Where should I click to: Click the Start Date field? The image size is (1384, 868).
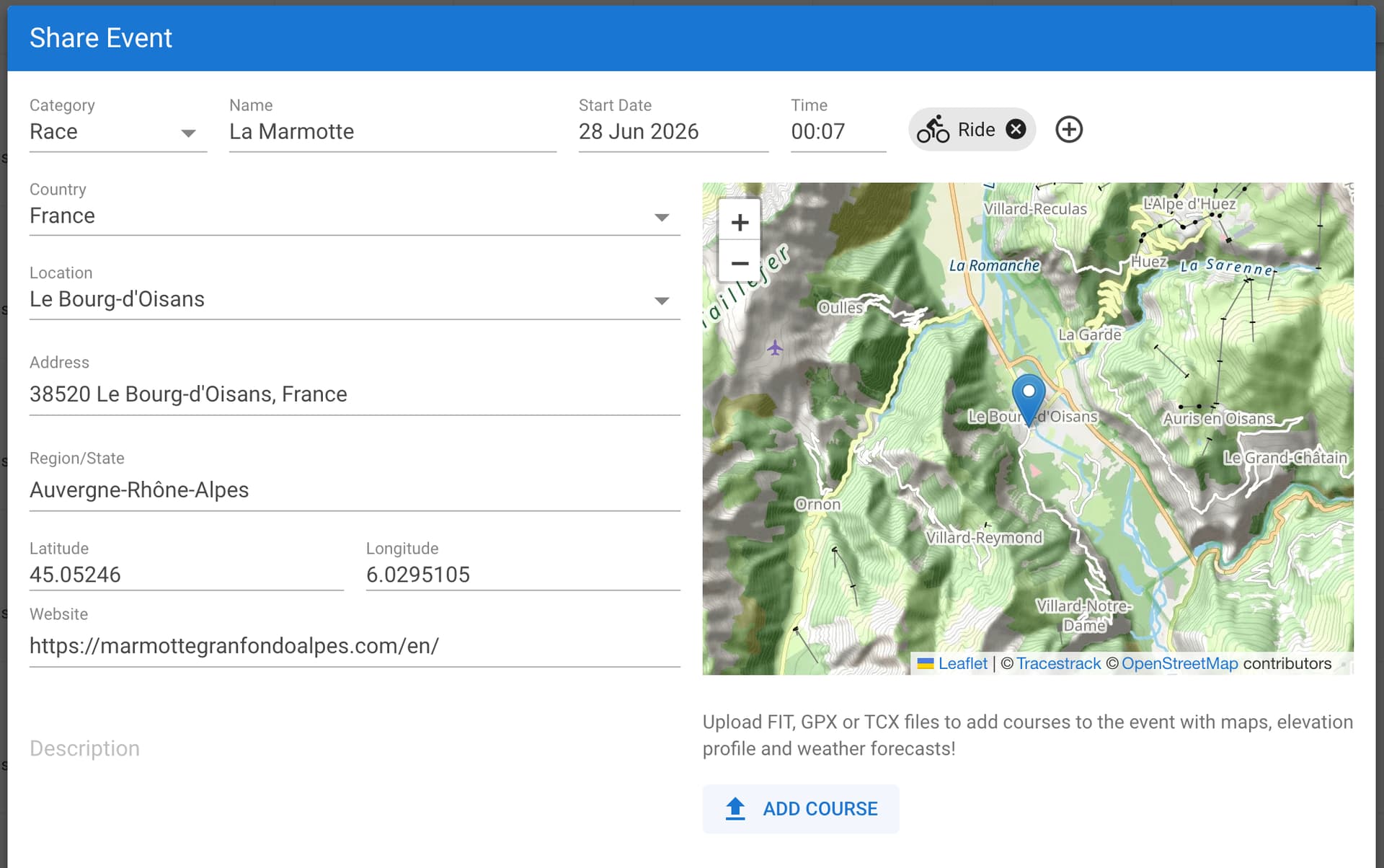click(672, 132)
